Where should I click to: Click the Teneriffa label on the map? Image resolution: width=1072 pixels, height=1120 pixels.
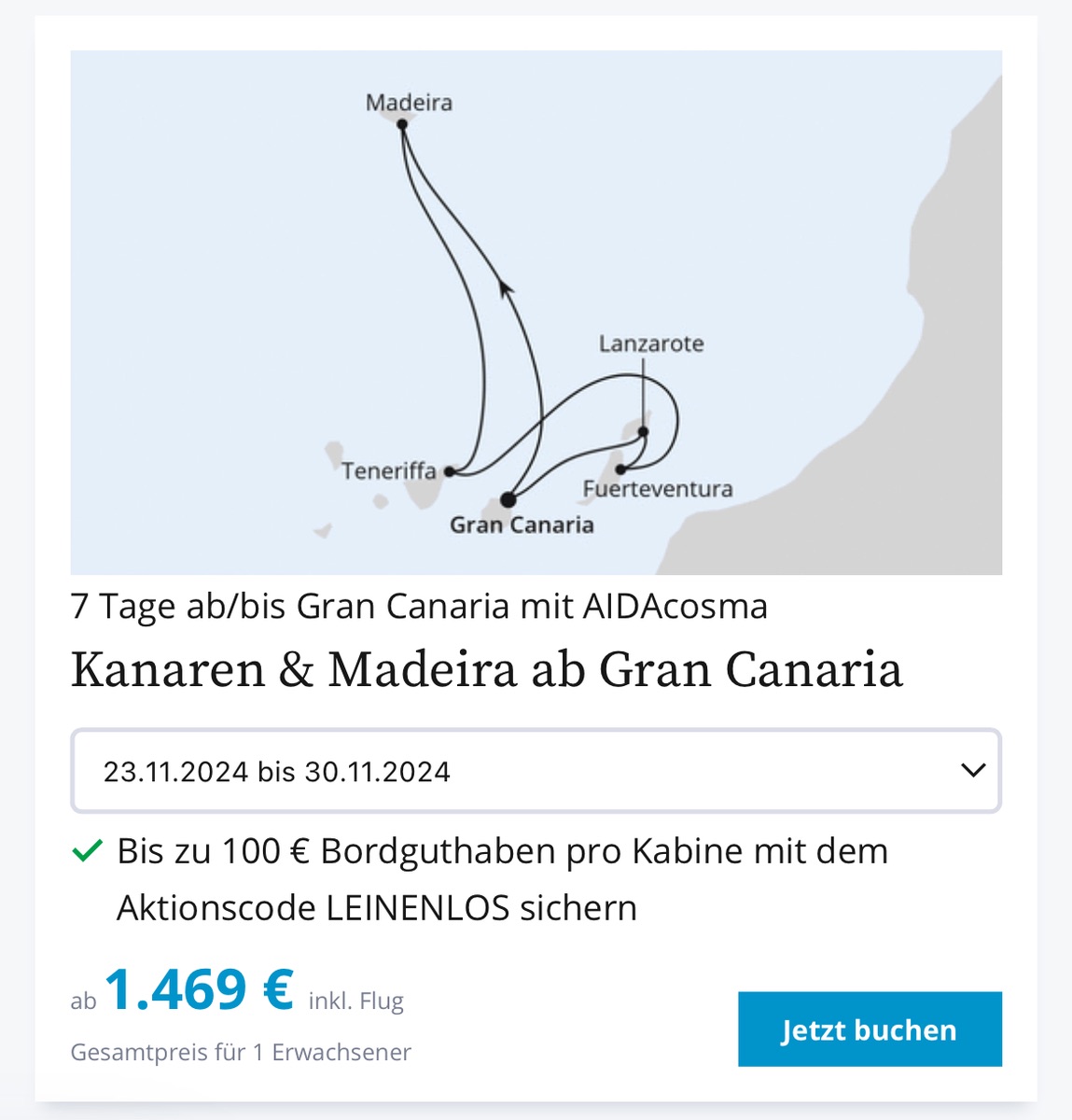[x=389, y=471]
